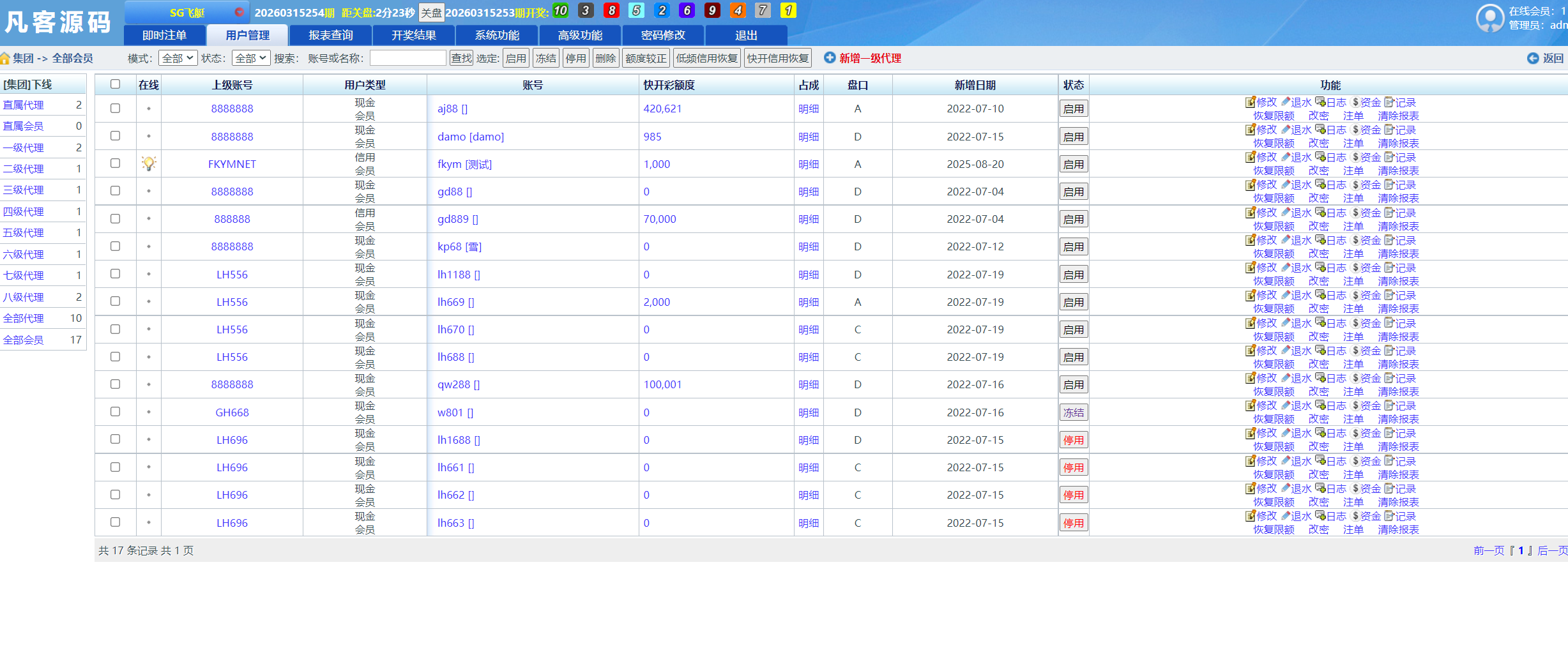This screenshot has height=650, width=1568.
Task: Click the blue 返回 back arrow icon
Action: (1534, 58)
